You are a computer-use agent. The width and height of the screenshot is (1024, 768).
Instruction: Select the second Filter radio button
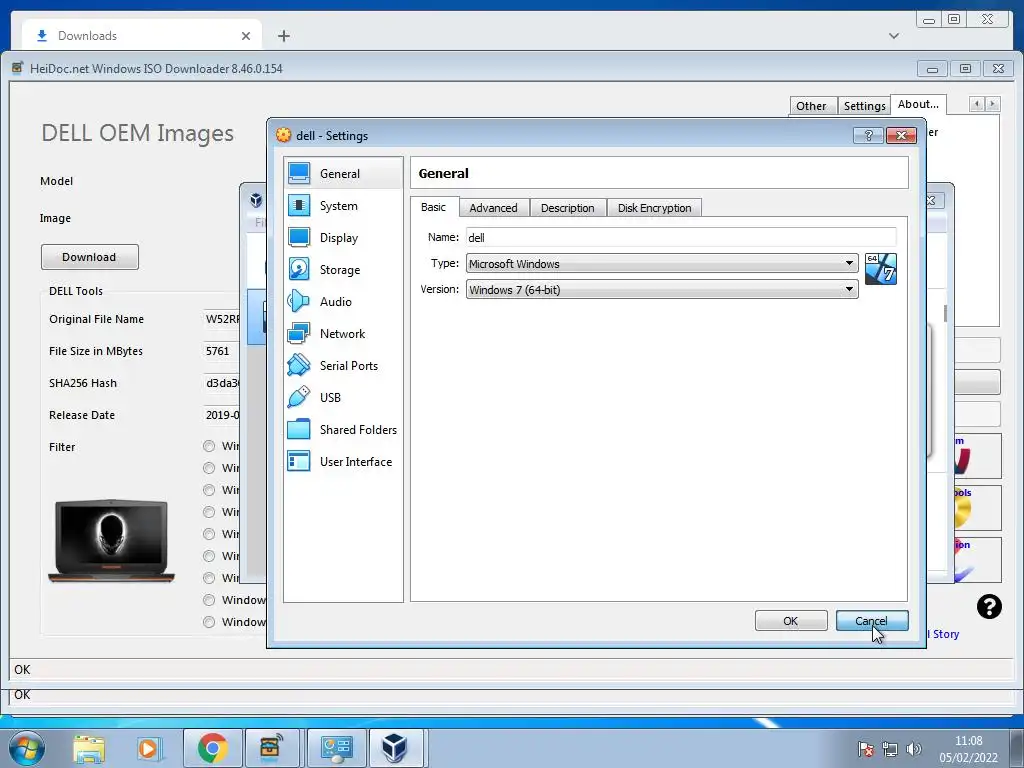point(209,468)
